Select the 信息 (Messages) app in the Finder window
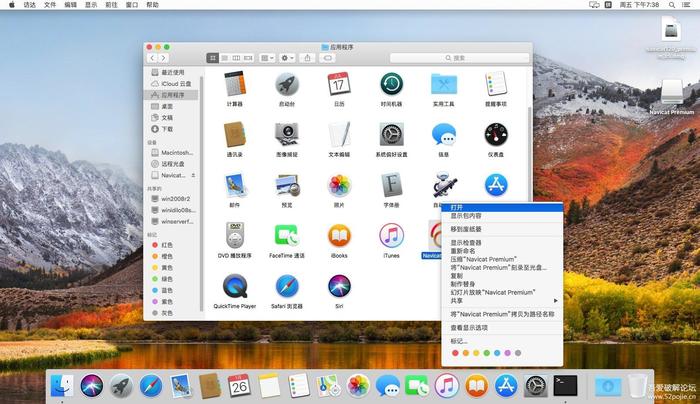700x404 pixels. (x=444, y=134)
